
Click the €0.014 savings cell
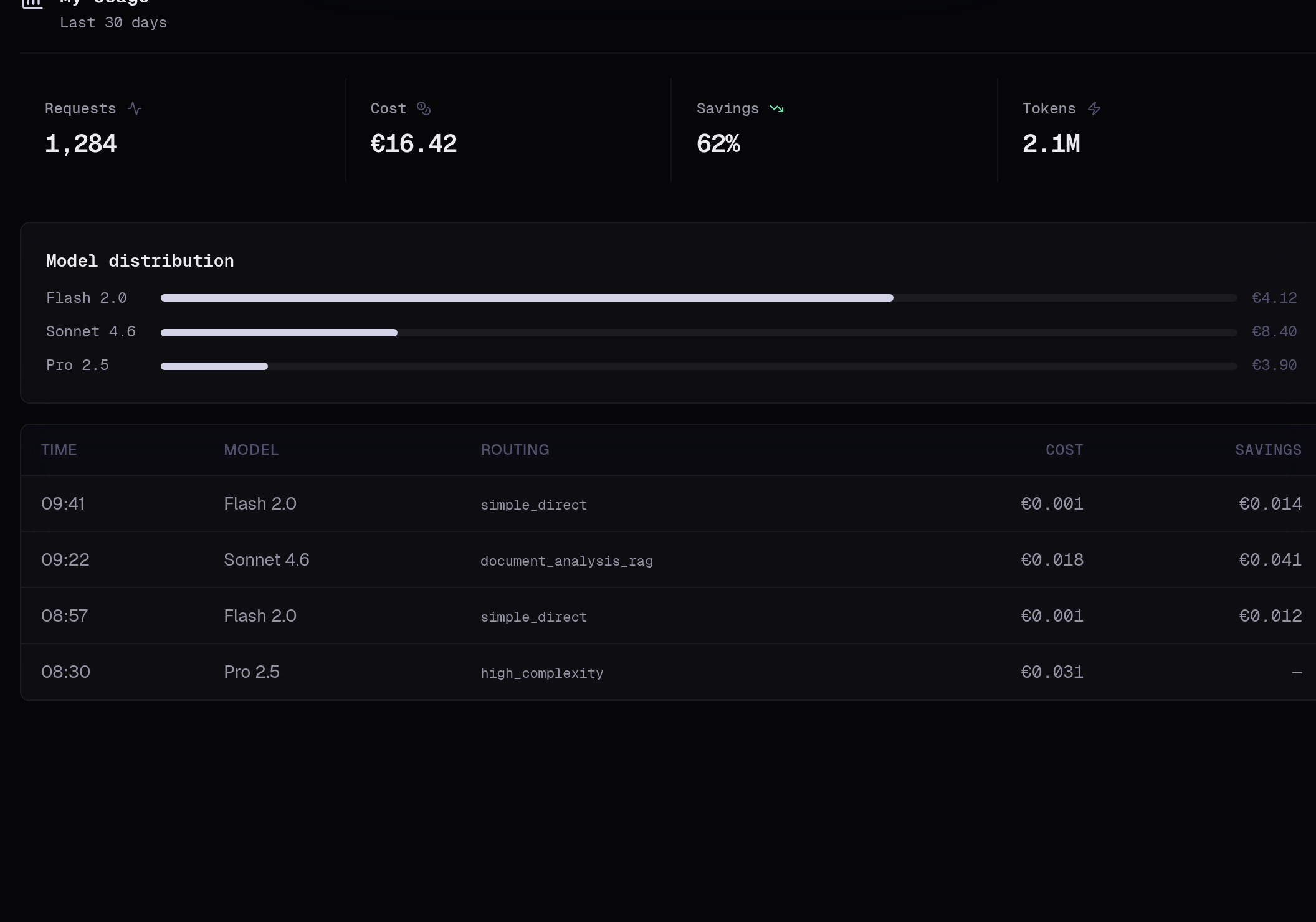click(x=1271, y=503)
